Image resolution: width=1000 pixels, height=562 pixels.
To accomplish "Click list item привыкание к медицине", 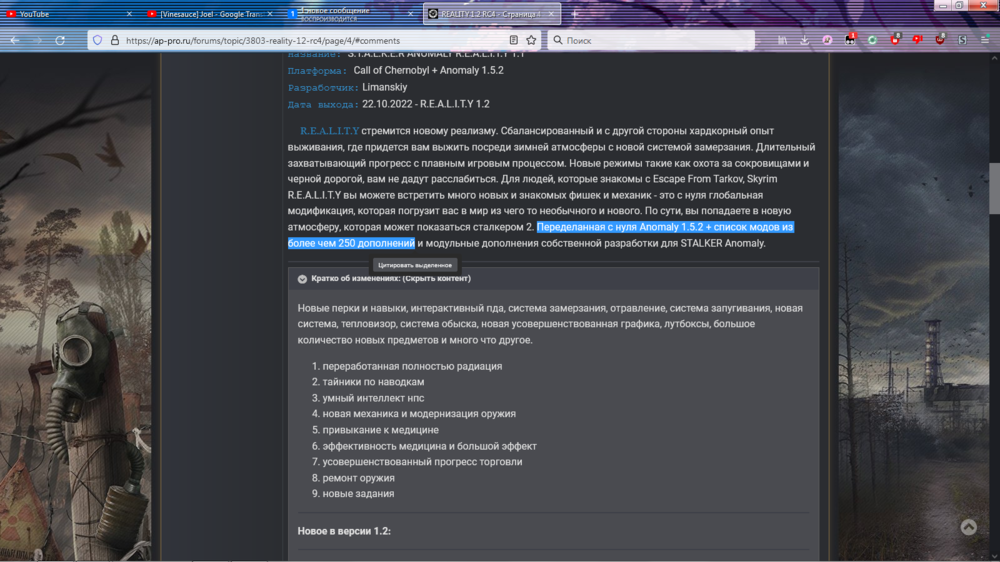I will [380, 430].
